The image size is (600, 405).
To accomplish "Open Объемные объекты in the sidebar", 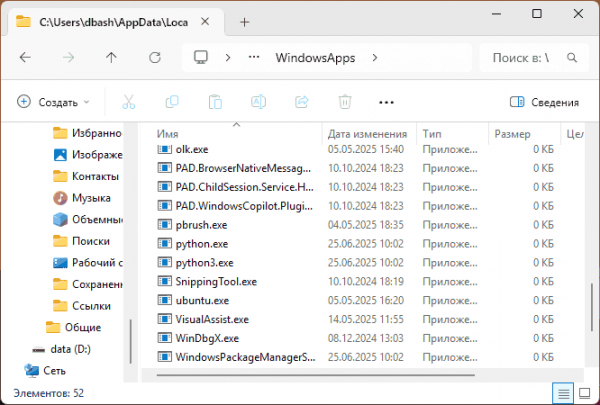I will coord(87,220).
